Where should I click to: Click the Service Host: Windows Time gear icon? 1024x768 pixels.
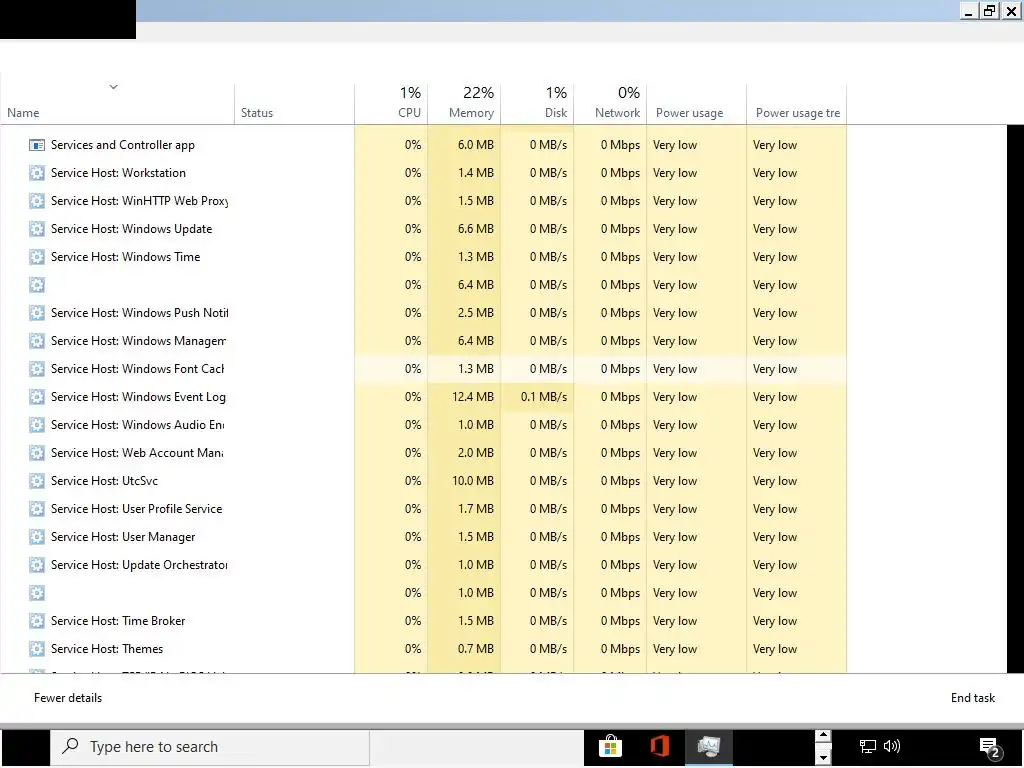click(37, 257)
